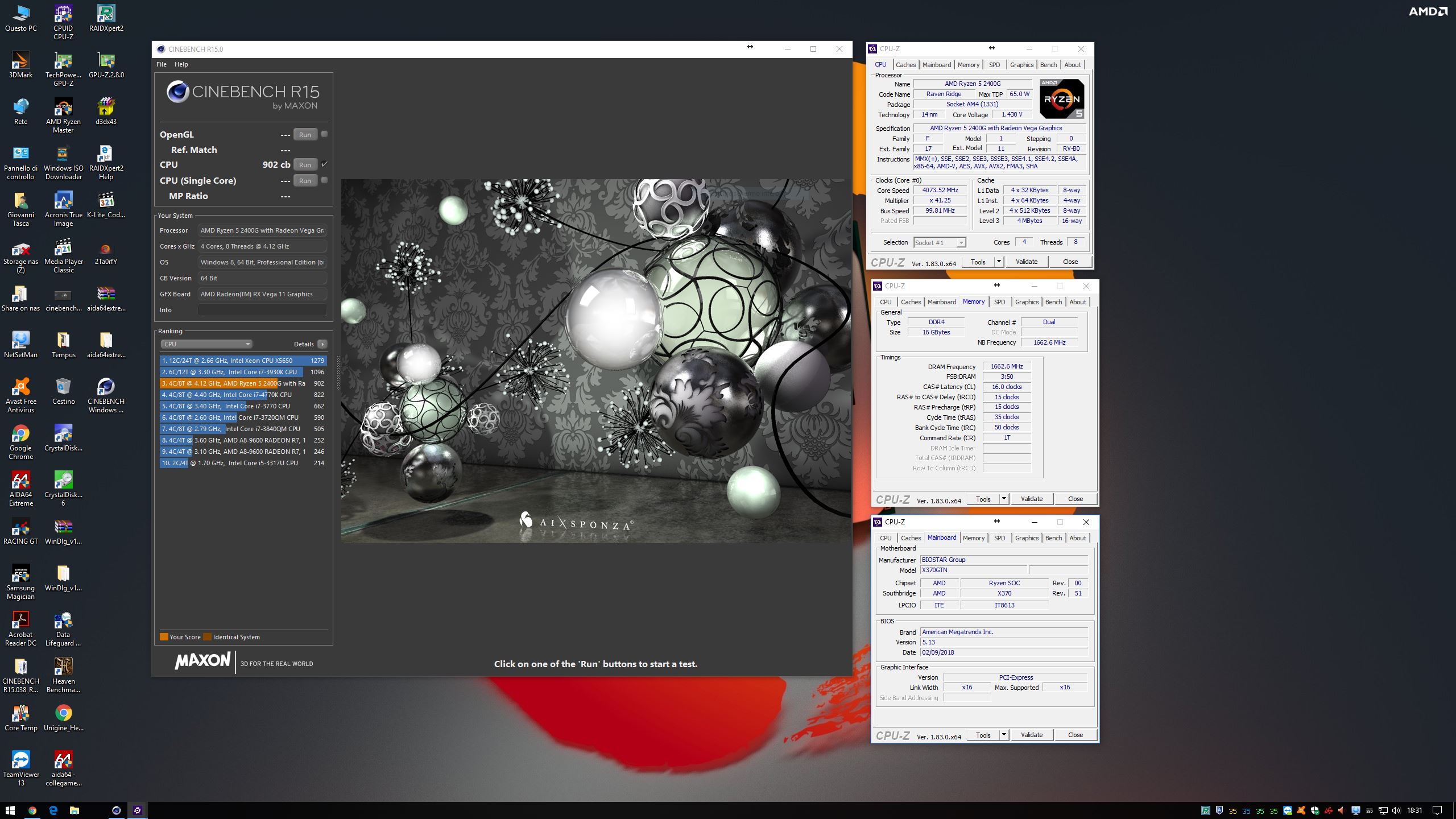Launch AMD Ryzen Master shortcut
Viewport: 1456px width, 819px height.
pyautogui.click(x=63, y=115)
